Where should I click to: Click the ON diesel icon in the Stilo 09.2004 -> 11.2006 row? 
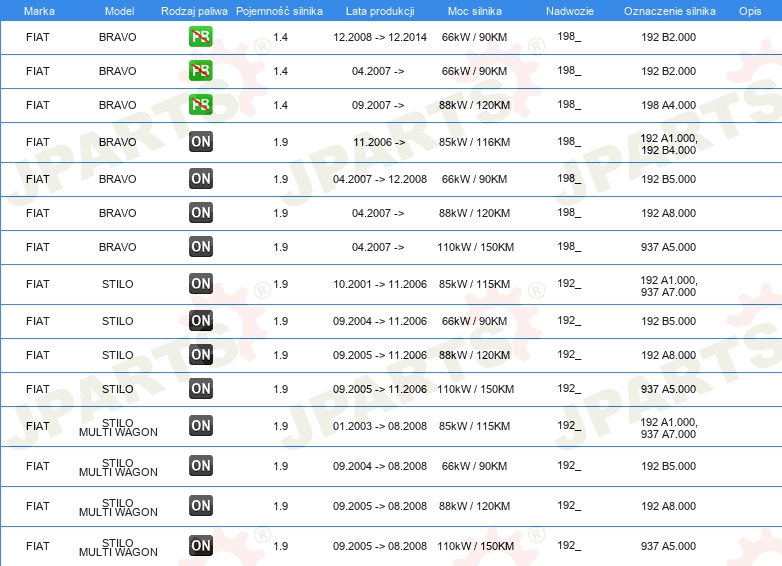pos(201,320)
